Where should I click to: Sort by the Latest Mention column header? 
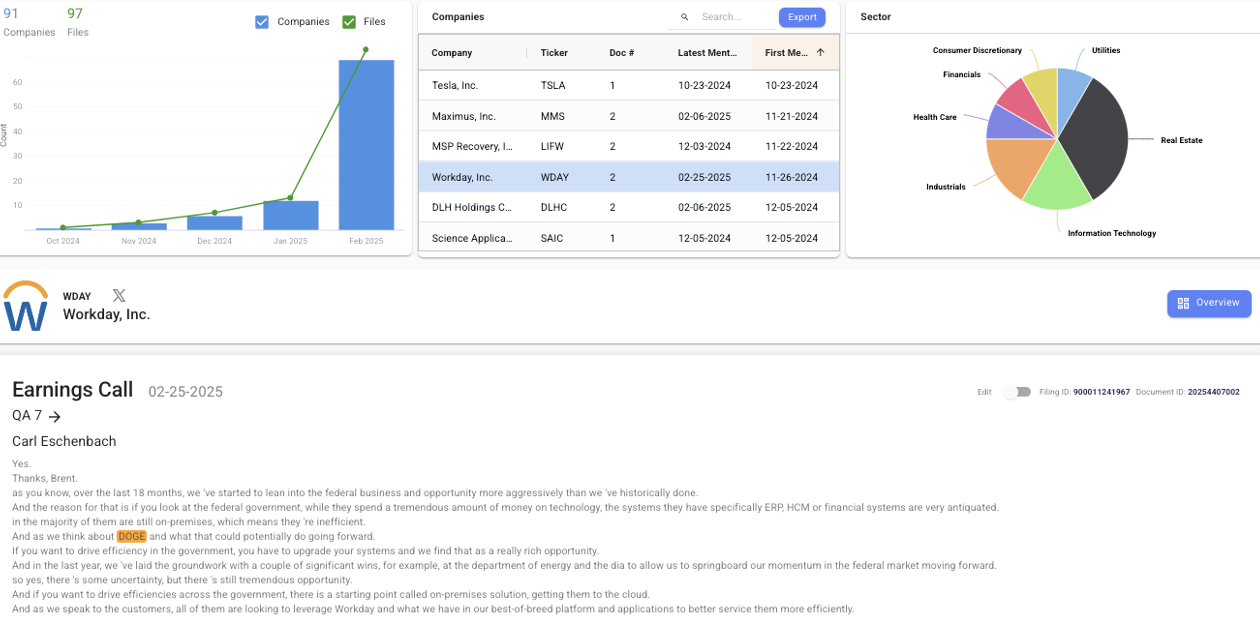(x=707, y=53)
